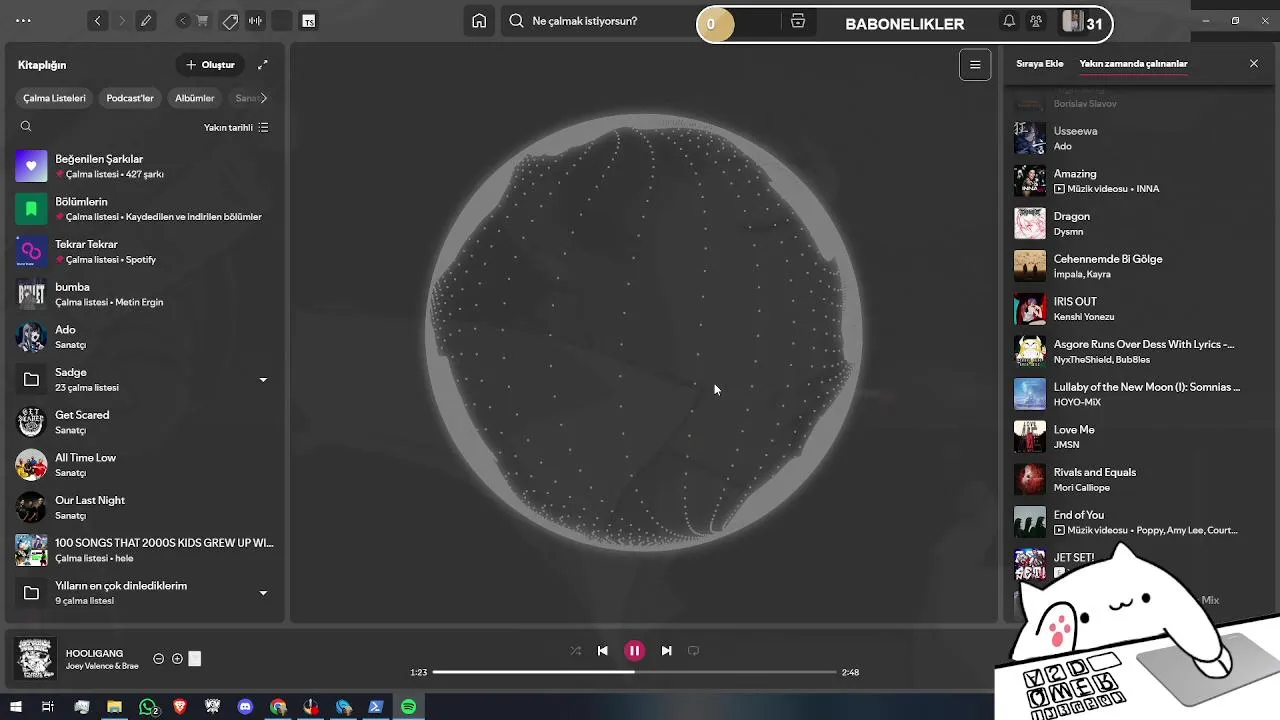Image resolution: width=1280 pixels, height=720 pixels.
Task: Open the bumba playlist
Action: pyautogui.click(x=145, y=294)
